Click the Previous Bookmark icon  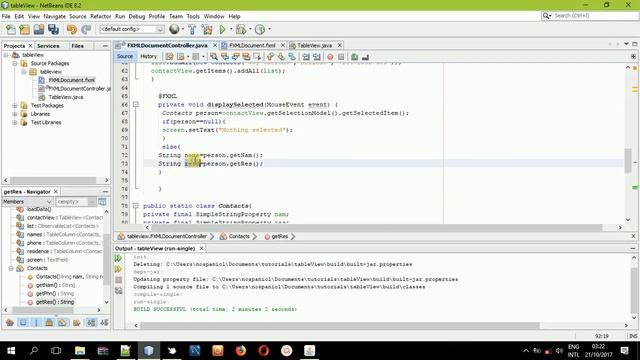coord(270,57)
